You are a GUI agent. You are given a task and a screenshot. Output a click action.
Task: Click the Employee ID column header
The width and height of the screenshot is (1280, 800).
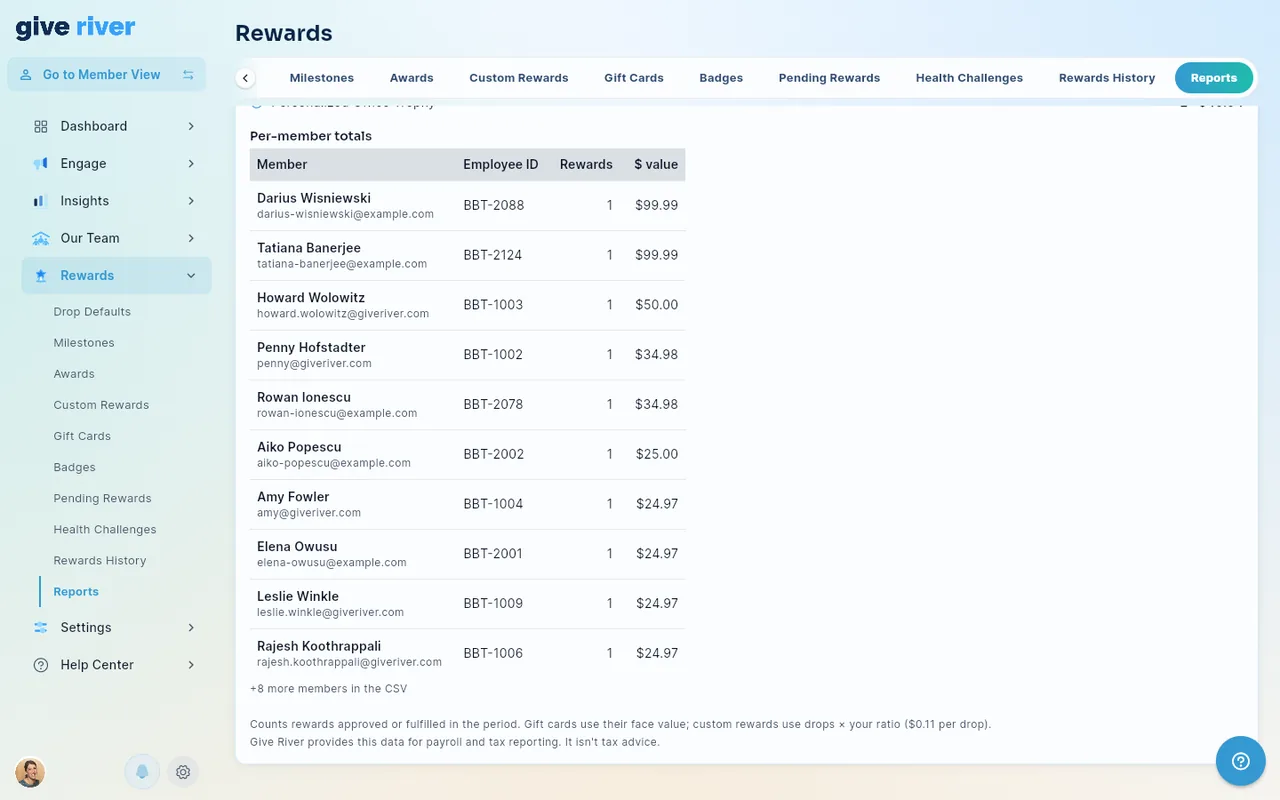coord(501,165)
